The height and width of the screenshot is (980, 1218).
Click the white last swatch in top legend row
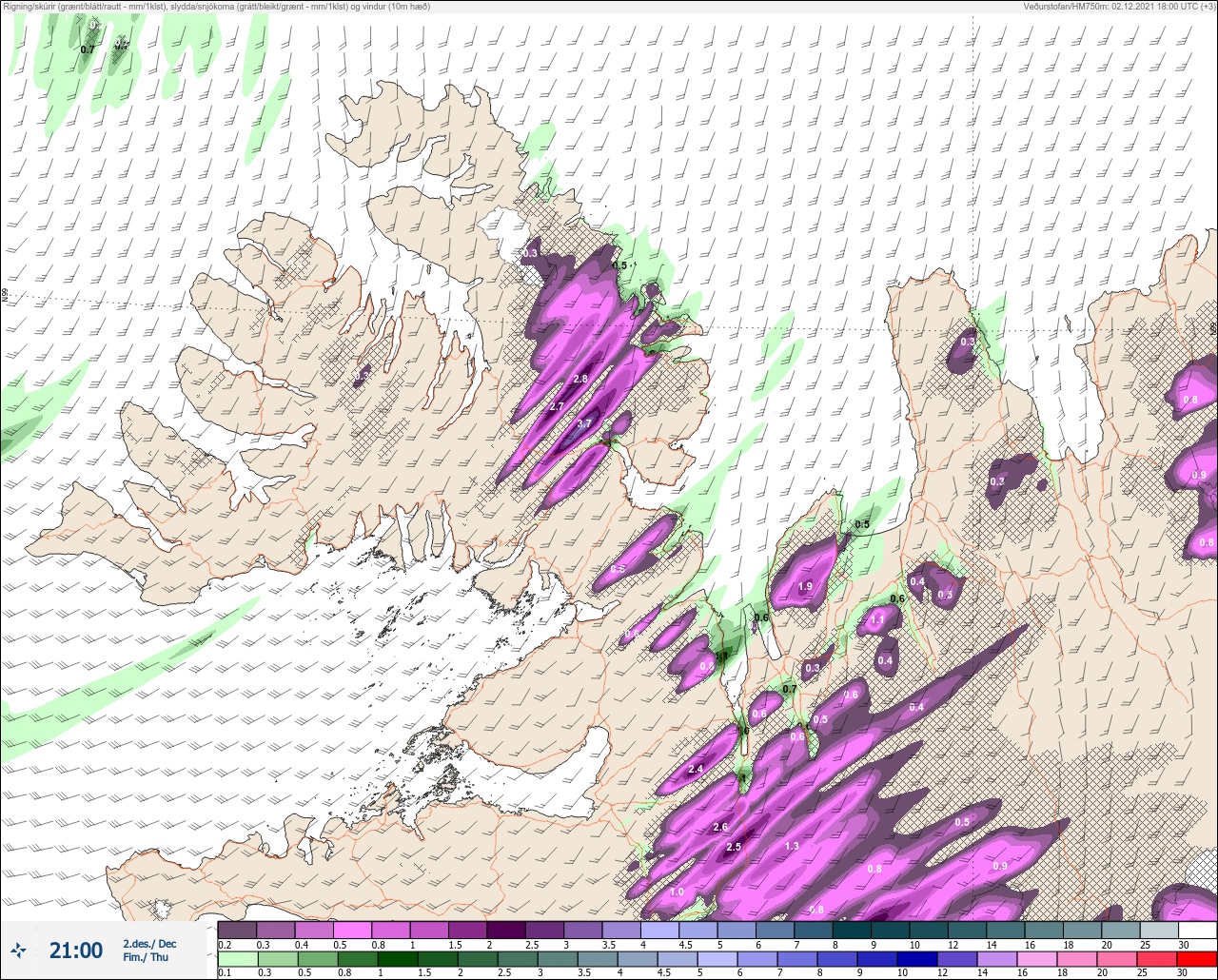click(1198, 930)
